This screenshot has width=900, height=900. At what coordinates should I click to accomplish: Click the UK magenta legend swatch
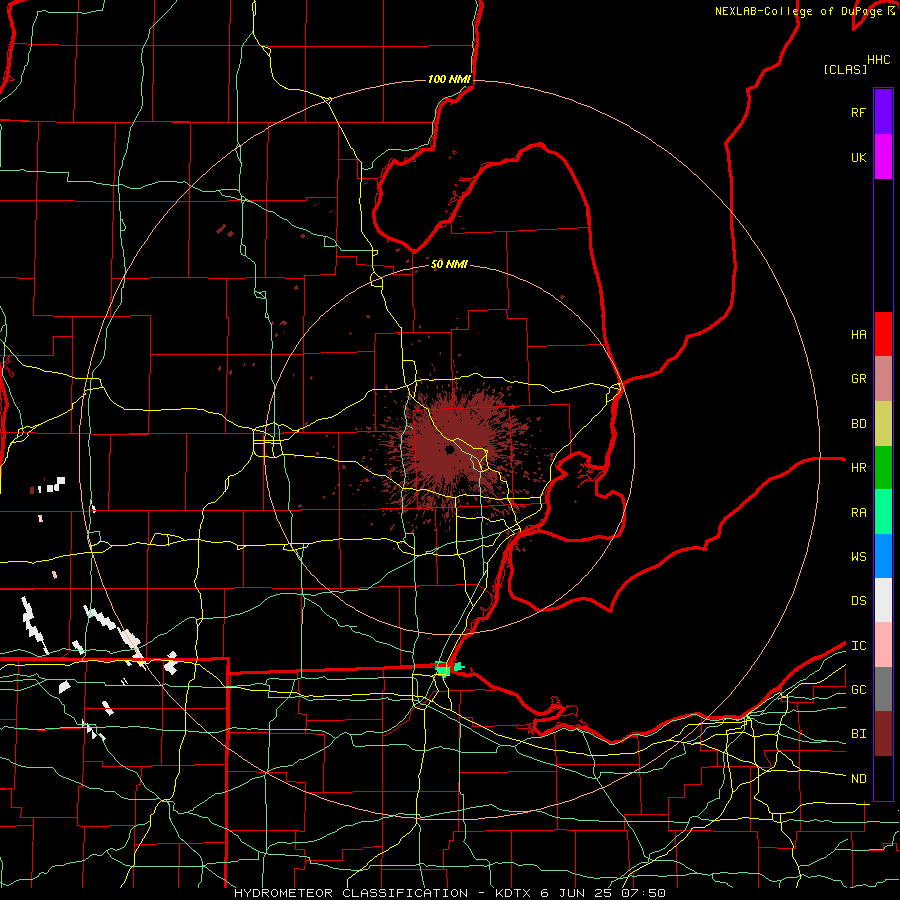pyautogui.click(x=883, y=157)
